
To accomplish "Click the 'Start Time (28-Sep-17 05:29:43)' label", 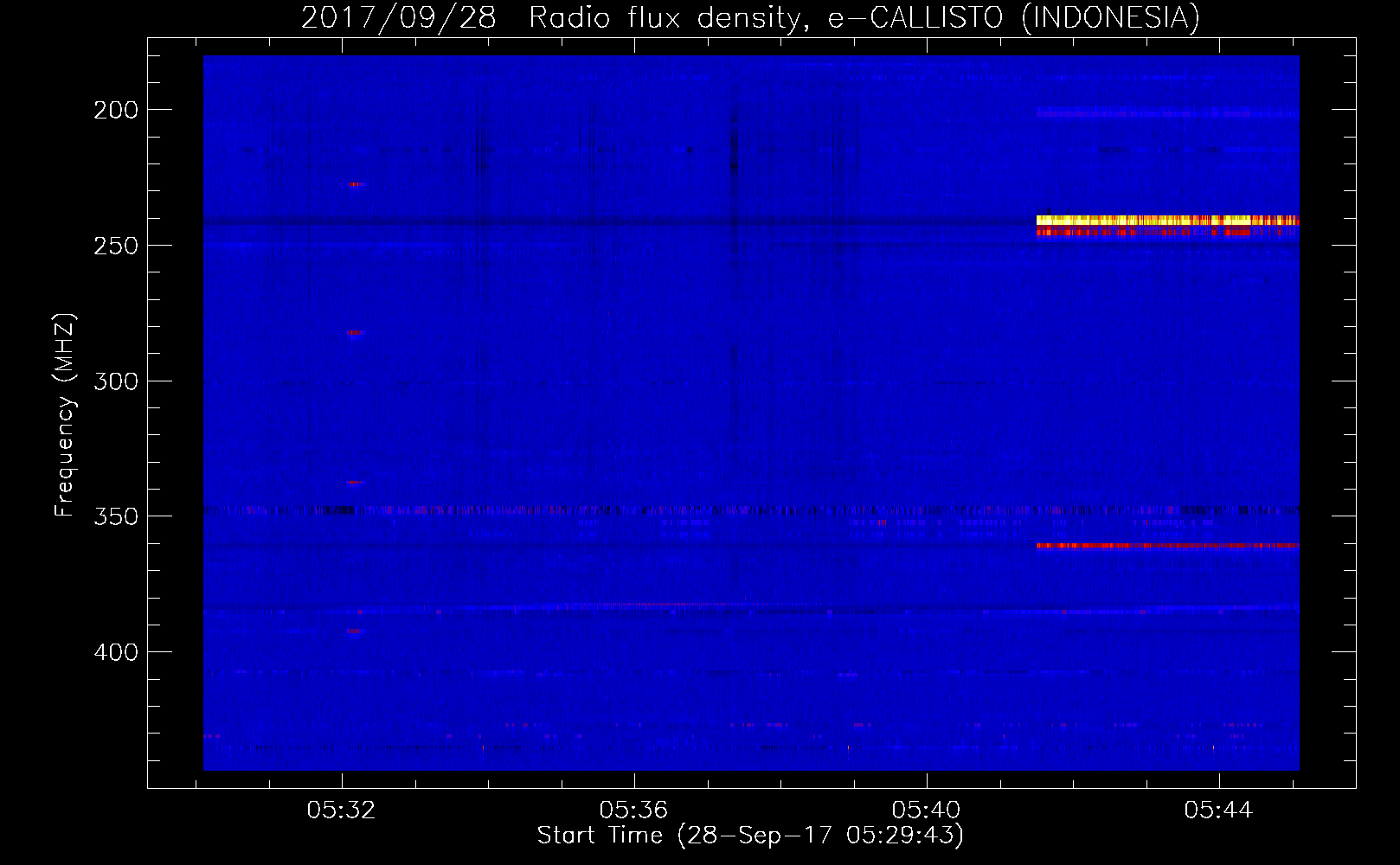I will pos(750,836).
